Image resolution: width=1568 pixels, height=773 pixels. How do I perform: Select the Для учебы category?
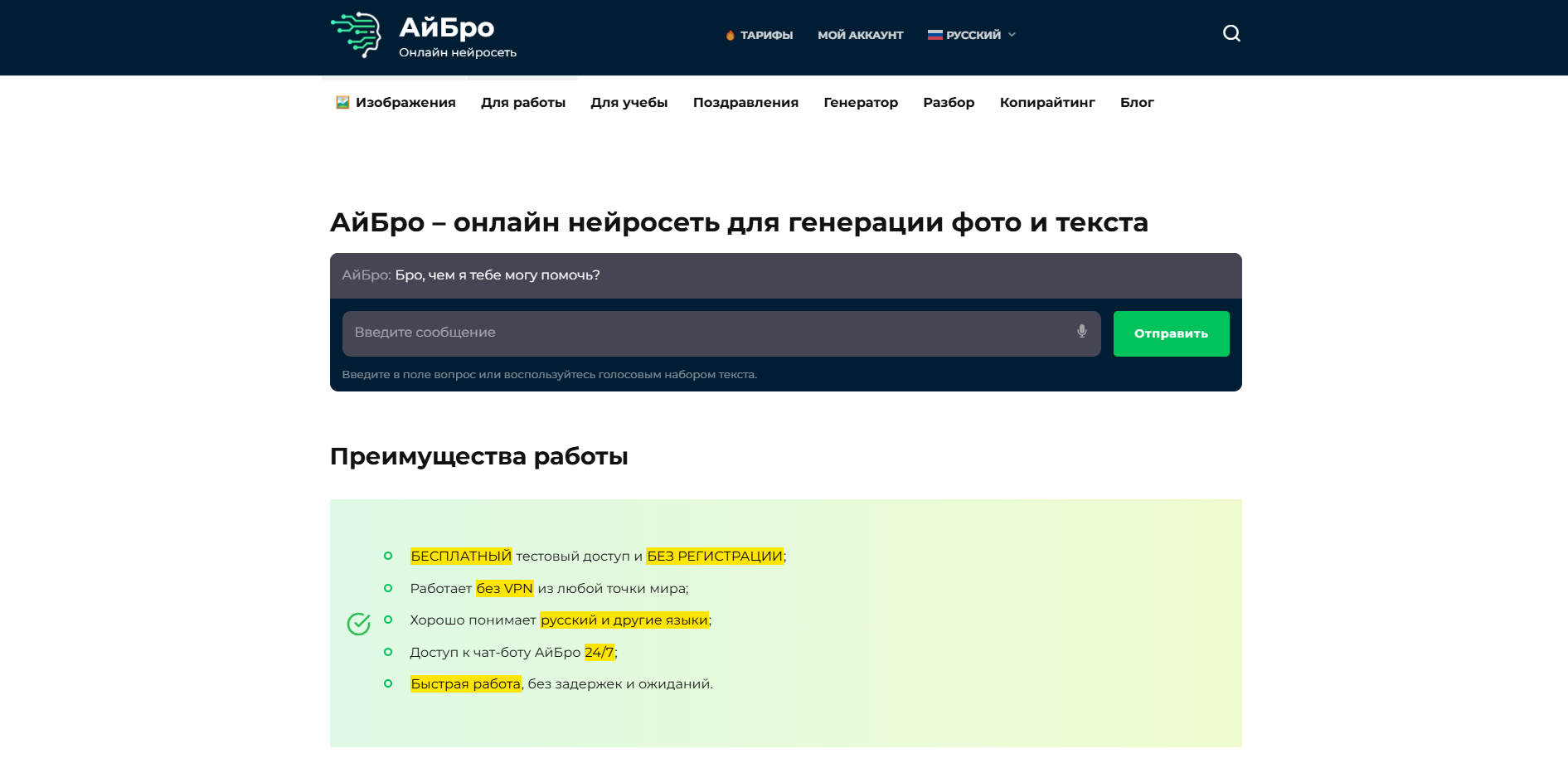tap(629, 103)
